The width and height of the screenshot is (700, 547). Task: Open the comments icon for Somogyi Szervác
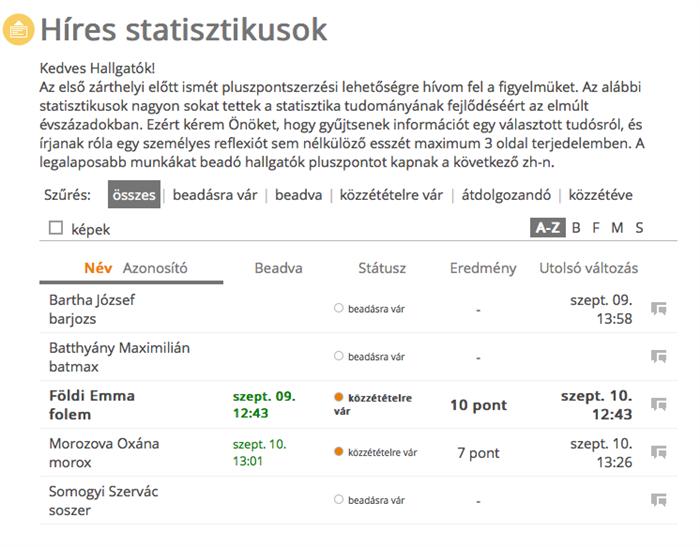[658, 500]
